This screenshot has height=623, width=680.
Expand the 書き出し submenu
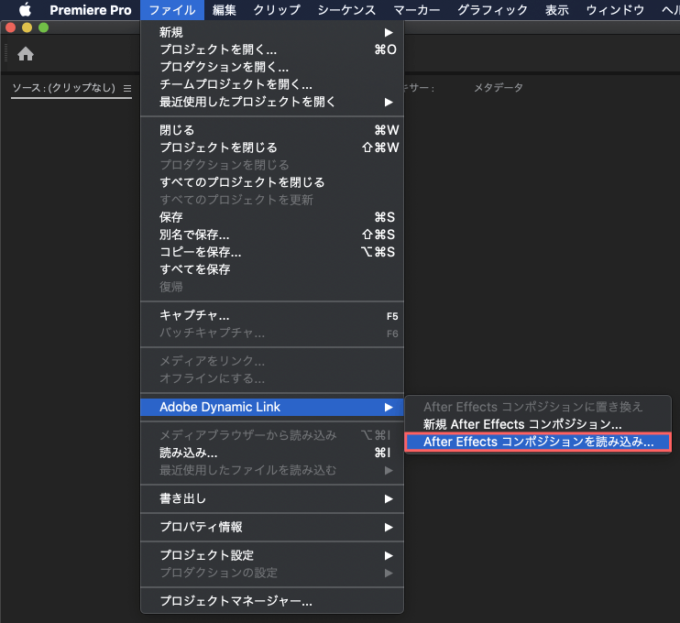click(x=272, y=499)
